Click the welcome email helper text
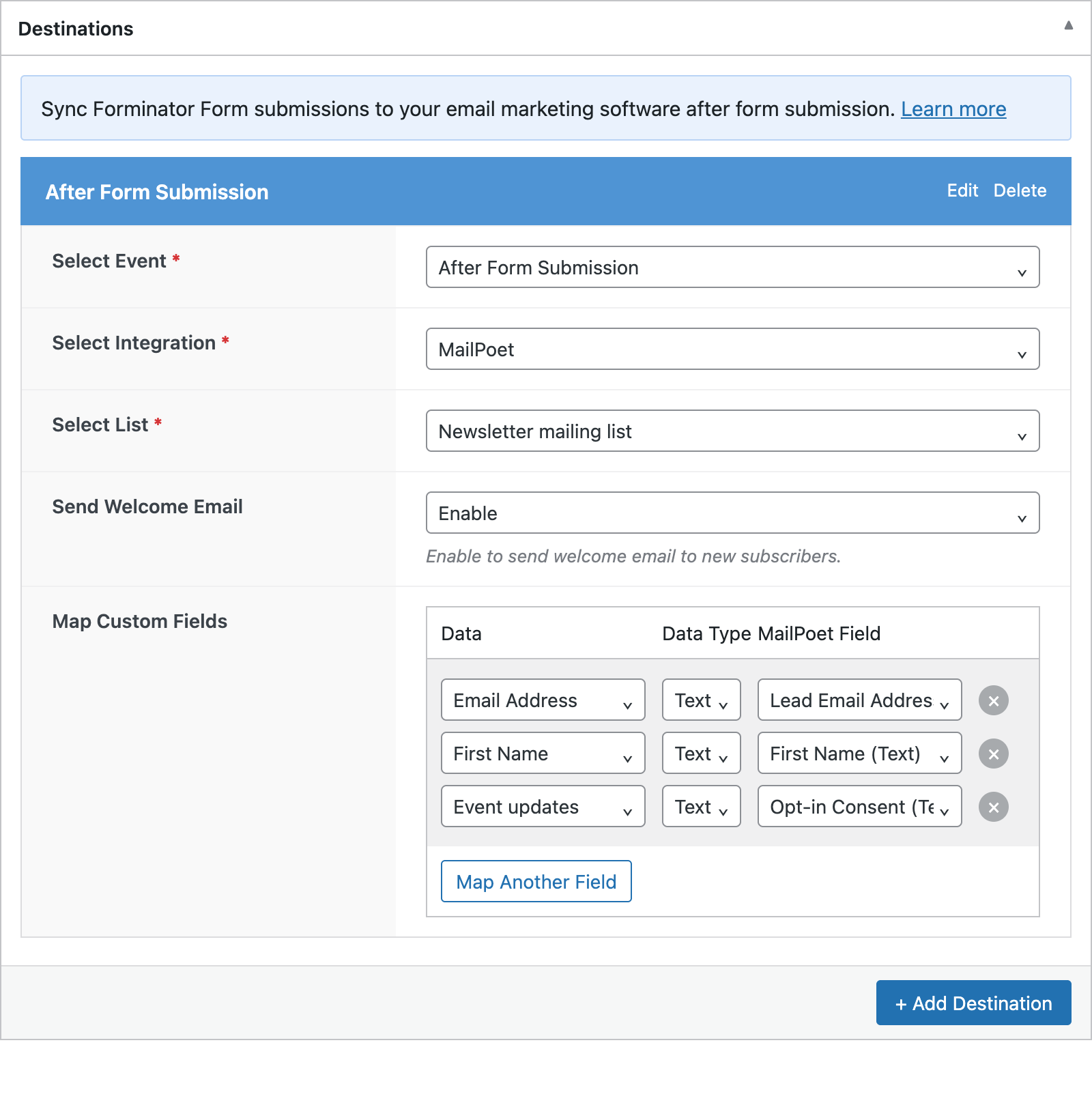 click(633, 556)
